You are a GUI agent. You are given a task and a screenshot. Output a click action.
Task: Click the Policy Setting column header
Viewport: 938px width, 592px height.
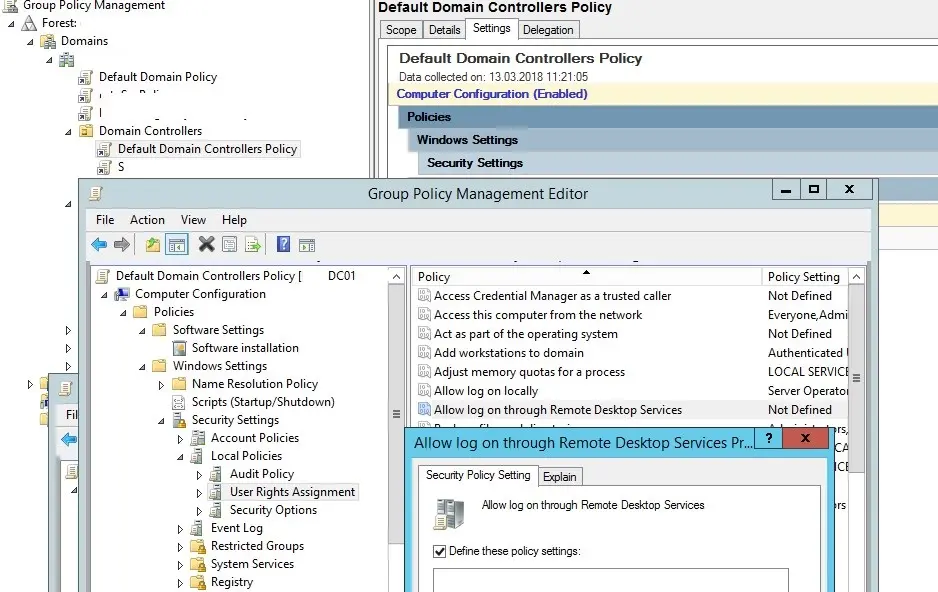click(805, 277)
